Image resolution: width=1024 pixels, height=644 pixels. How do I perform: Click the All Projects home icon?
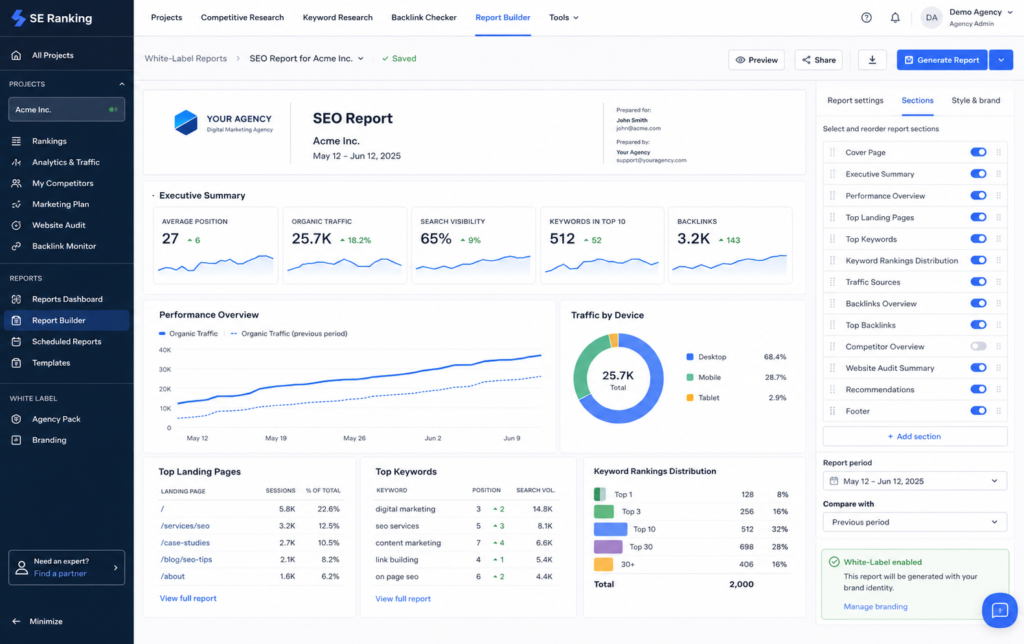pos(16,55)
